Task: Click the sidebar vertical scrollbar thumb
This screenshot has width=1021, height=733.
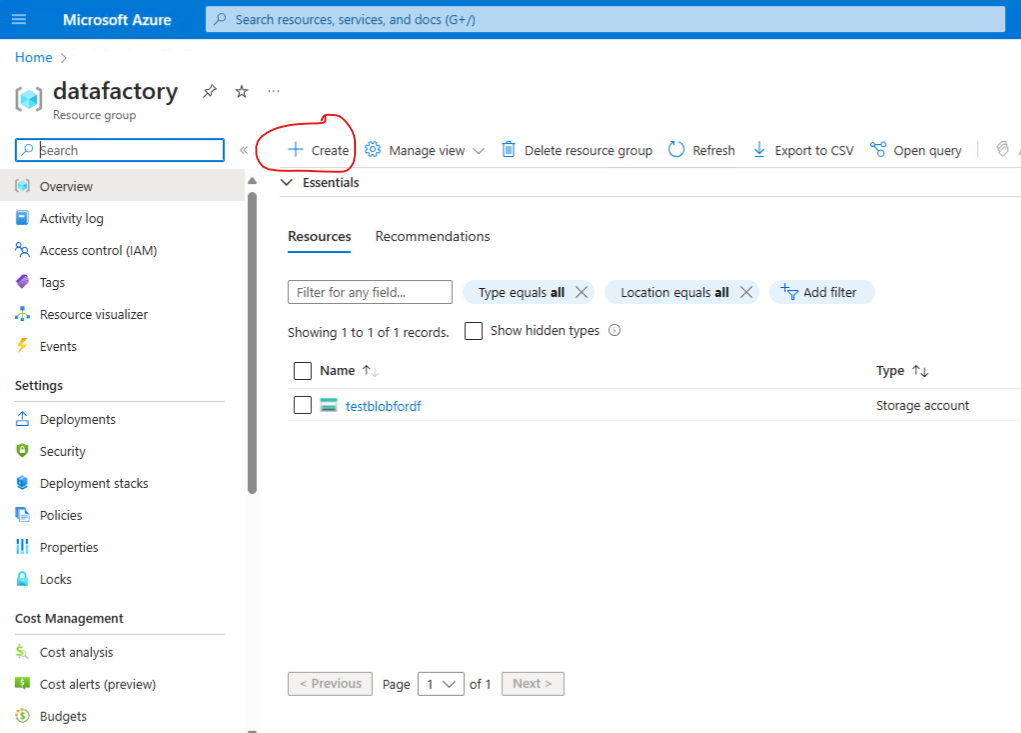Action: 252,342
